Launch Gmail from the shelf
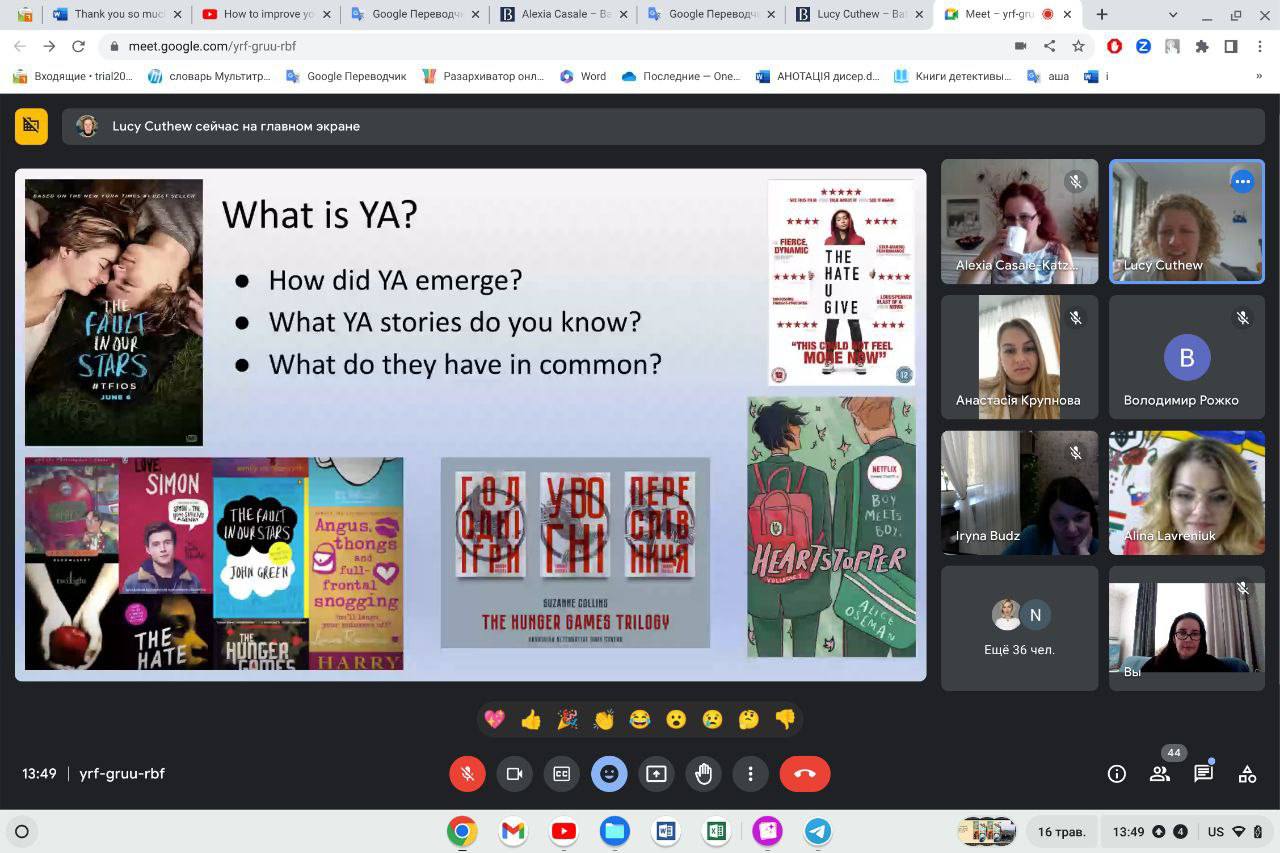Image resolution: width=1280 pixels, height=853 pixels. tap(513, 831)
